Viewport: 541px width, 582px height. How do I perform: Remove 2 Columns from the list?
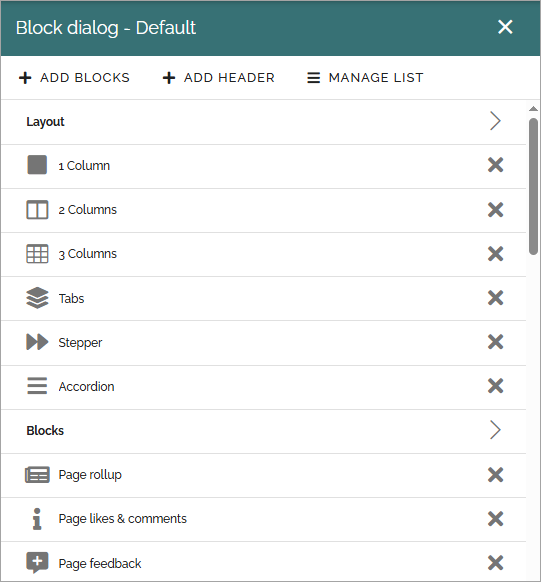point(495,210)
